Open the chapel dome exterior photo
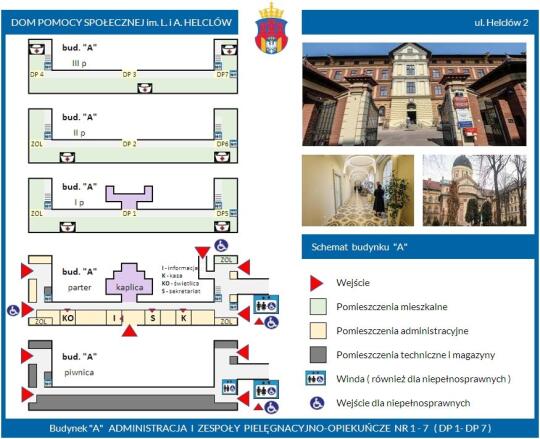540x439 pixels. coord(475,190)
